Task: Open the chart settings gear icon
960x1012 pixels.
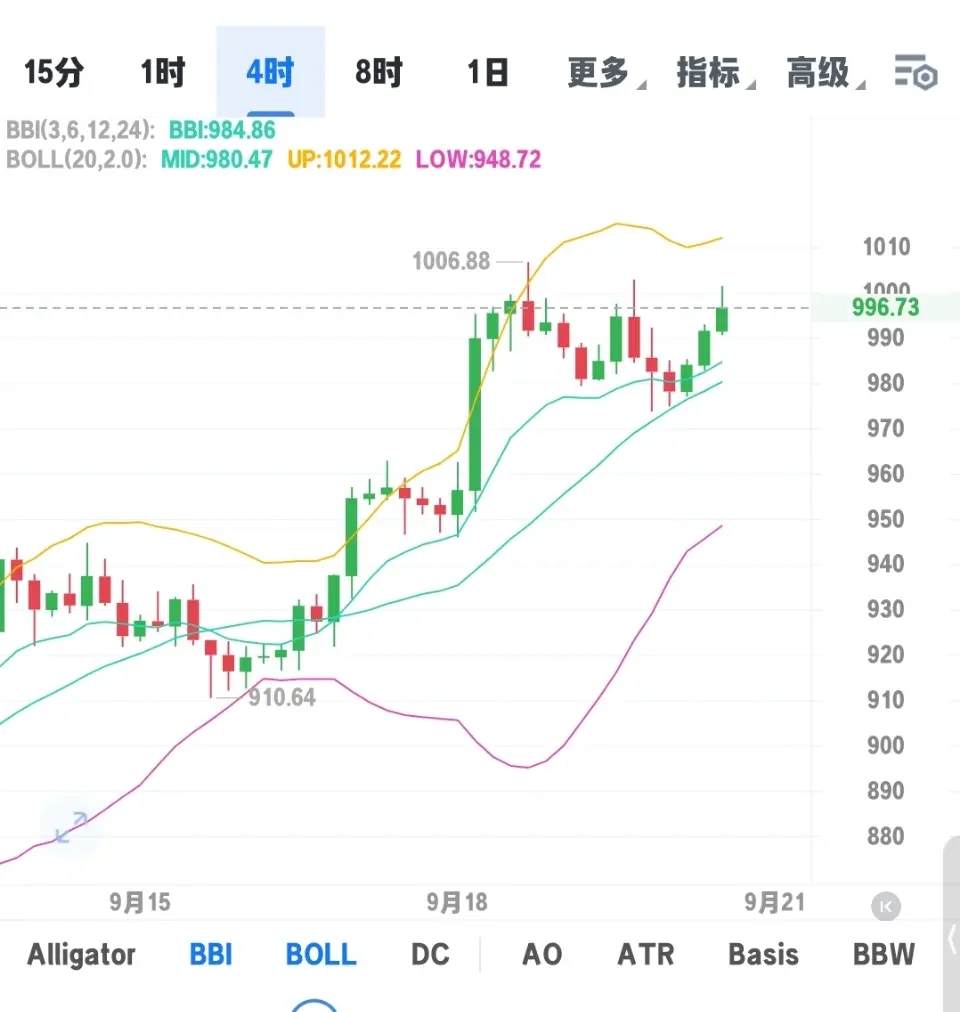Action: [913, 72]
